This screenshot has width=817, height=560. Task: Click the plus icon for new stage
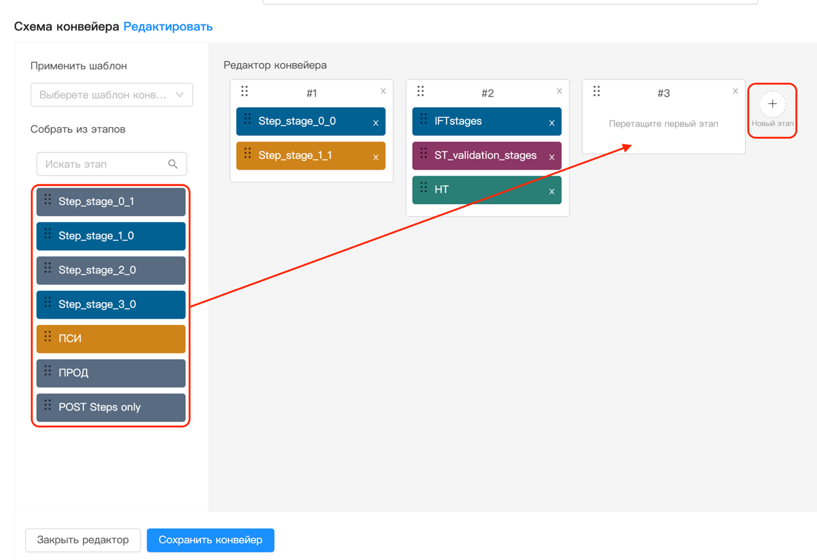click(772, 104)
